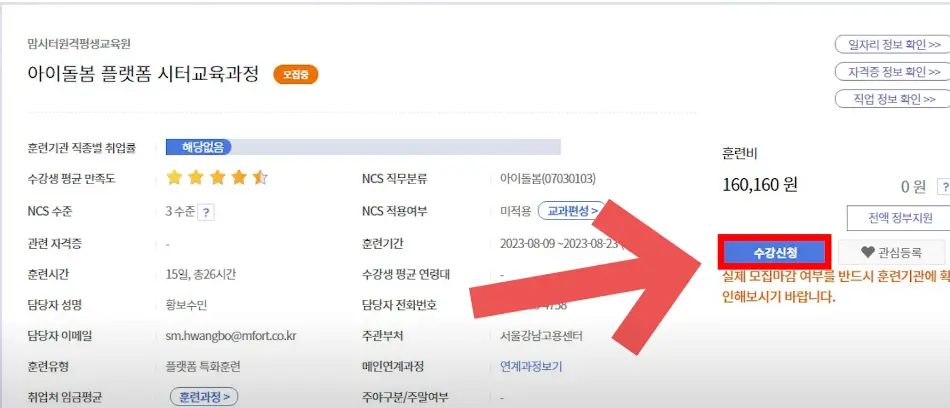Click the orange 모집중 status badge
The height and width of the screenshot is (408, 950).
click(x=296, y=75)
